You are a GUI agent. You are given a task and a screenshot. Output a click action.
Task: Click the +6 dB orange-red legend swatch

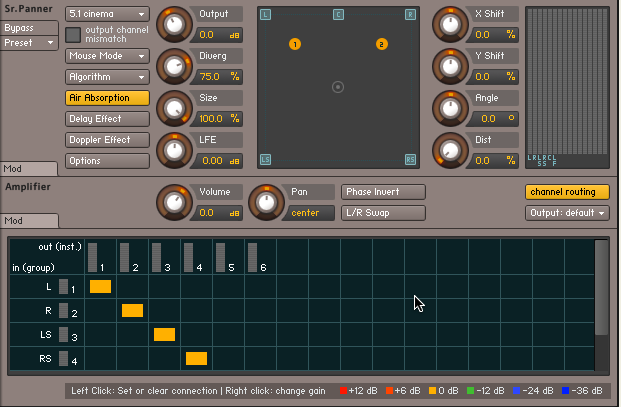[389, 391]
